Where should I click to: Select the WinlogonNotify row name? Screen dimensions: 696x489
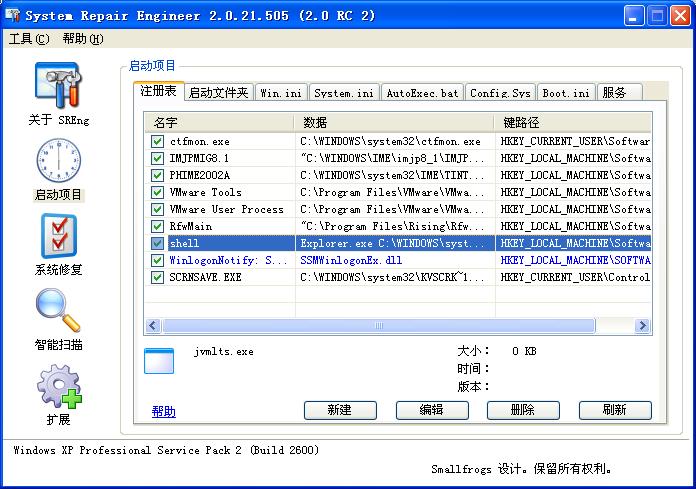[x=228, y=260]
